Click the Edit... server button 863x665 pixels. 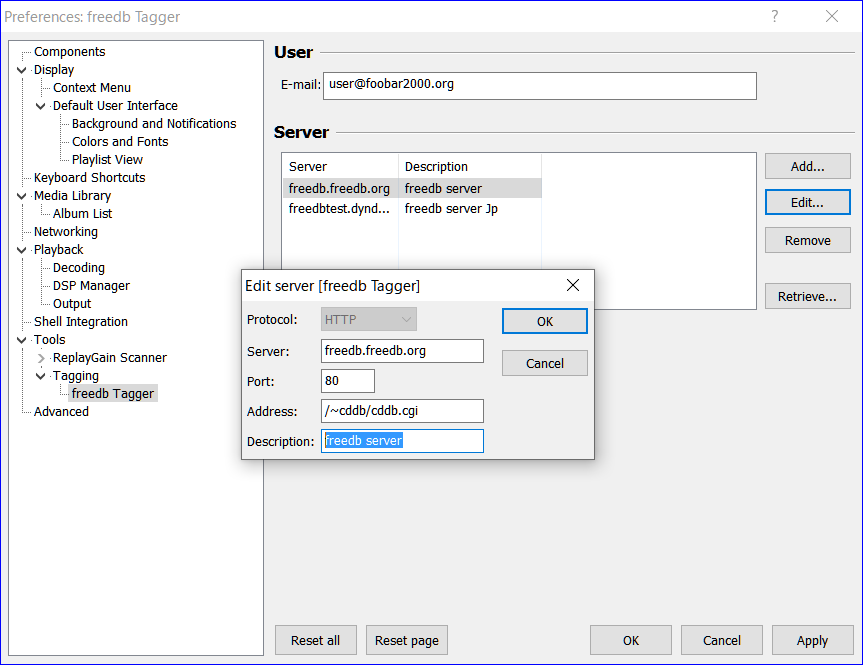pos(807,202)
